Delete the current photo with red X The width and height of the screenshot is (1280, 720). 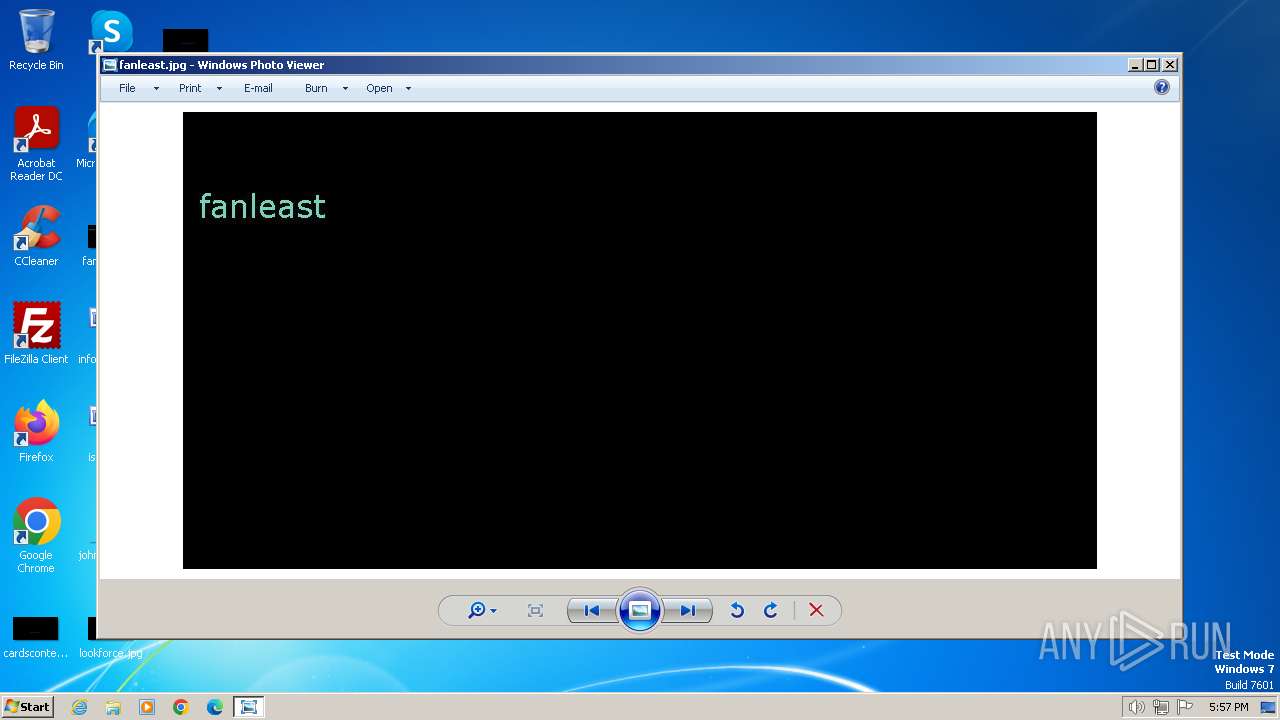pos(816,611)
